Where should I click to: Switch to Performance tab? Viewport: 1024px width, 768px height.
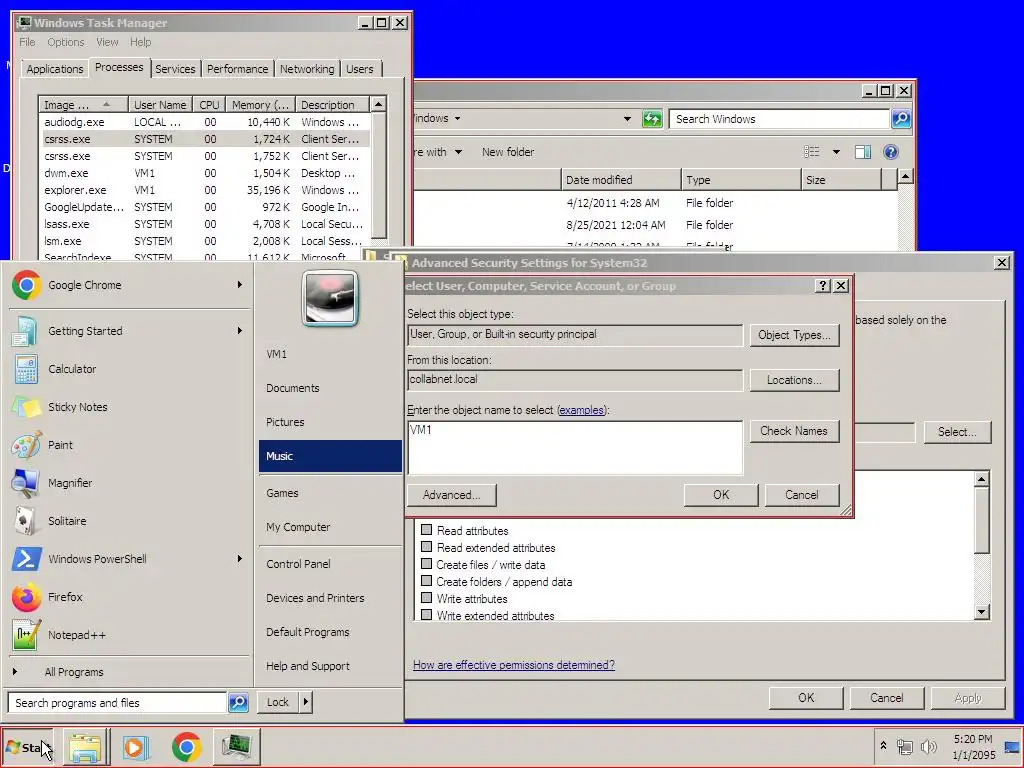click(x=237, y=69)
